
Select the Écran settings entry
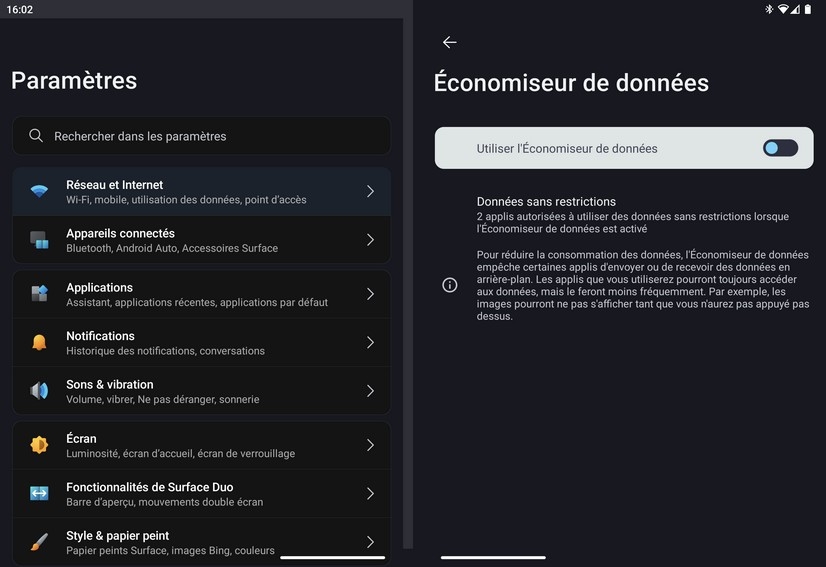[x=200, y=445]
